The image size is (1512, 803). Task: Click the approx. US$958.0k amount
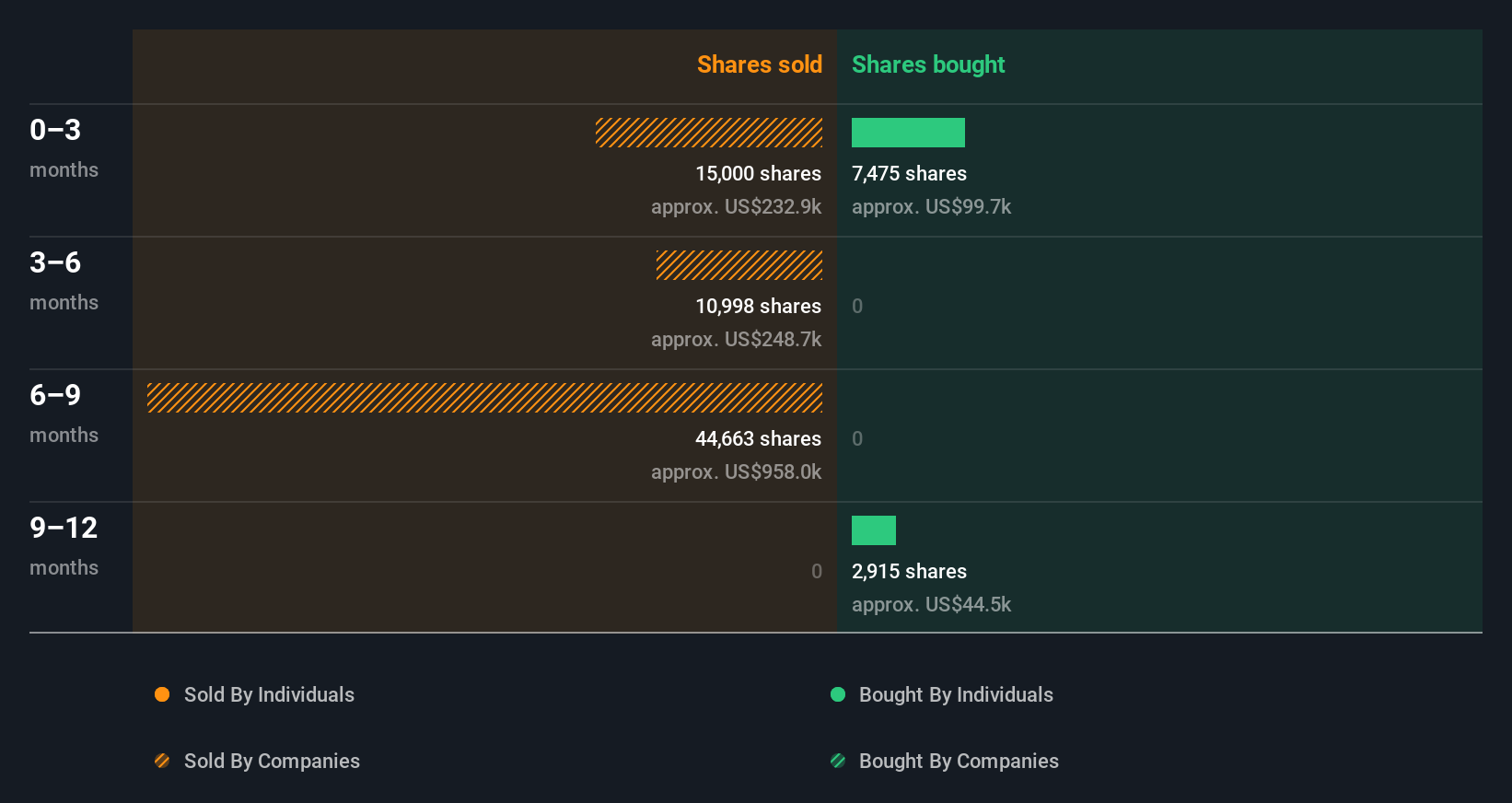[736, 472]
